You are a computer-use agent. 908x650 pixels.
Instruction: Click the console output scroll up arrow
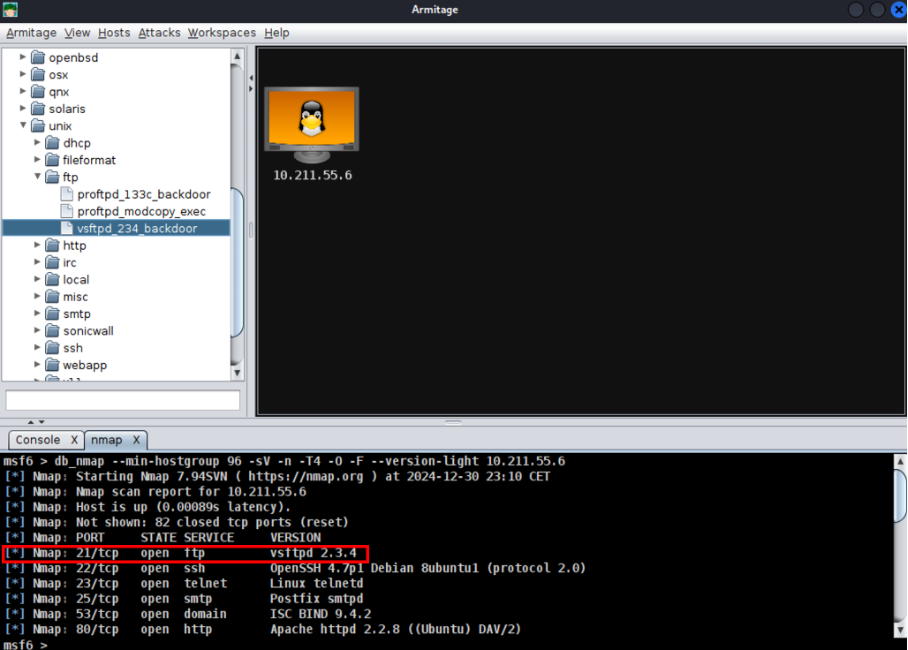click(x=900, y=462)
